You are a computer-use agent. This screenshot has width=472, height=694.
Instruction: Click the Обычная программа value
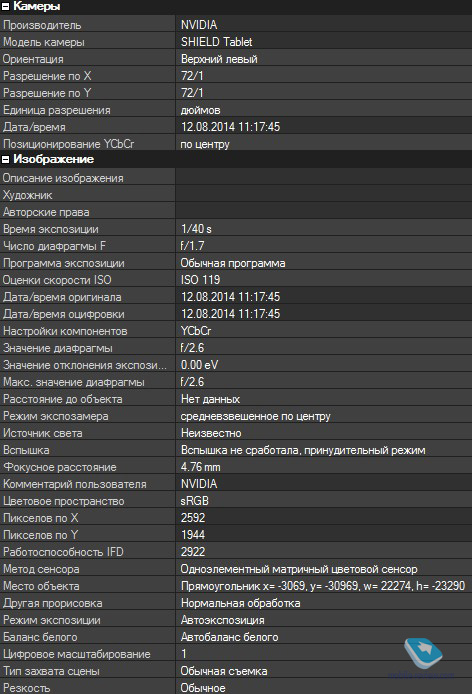point(233,263)
